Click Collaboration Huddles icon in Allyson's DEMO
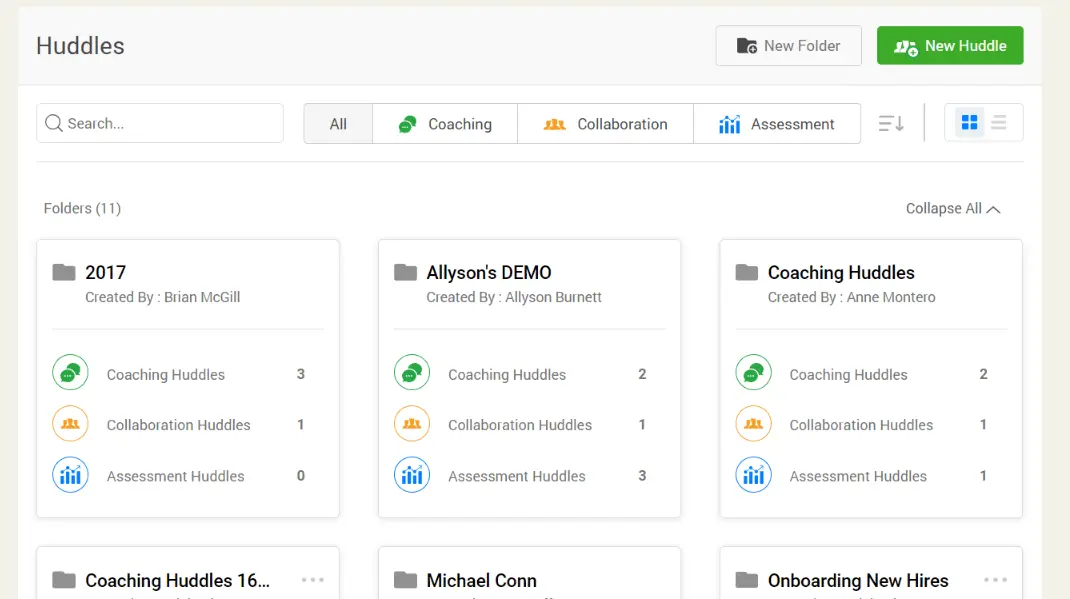The width and height of the screenshot is (1070, 599). pos(412,424)
